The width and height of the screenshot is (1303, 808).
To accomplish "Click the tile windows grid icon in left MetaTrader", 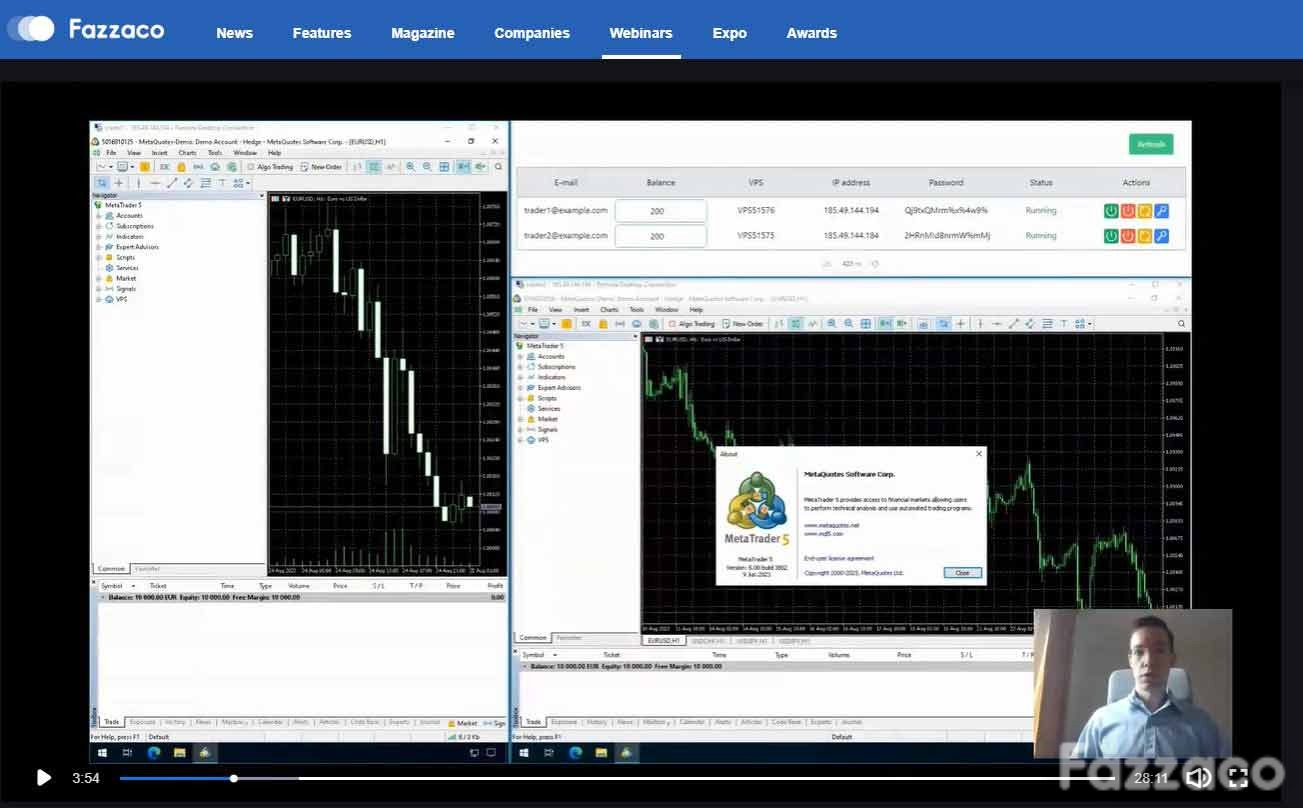I will pos(444,167).
